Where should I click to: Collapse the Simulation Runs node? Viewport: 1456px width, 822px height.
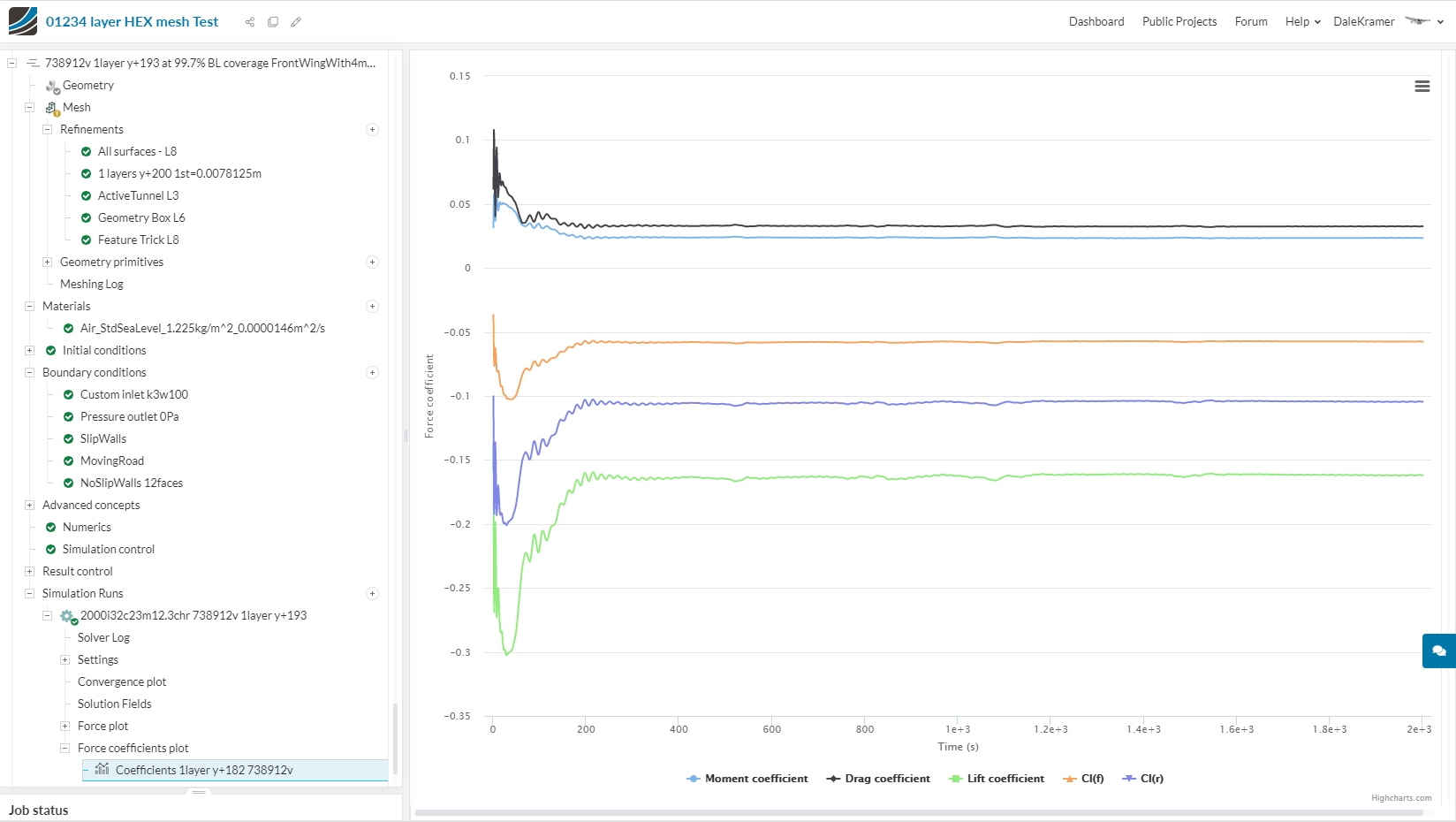pyautogui.click(x=29, y=594)
